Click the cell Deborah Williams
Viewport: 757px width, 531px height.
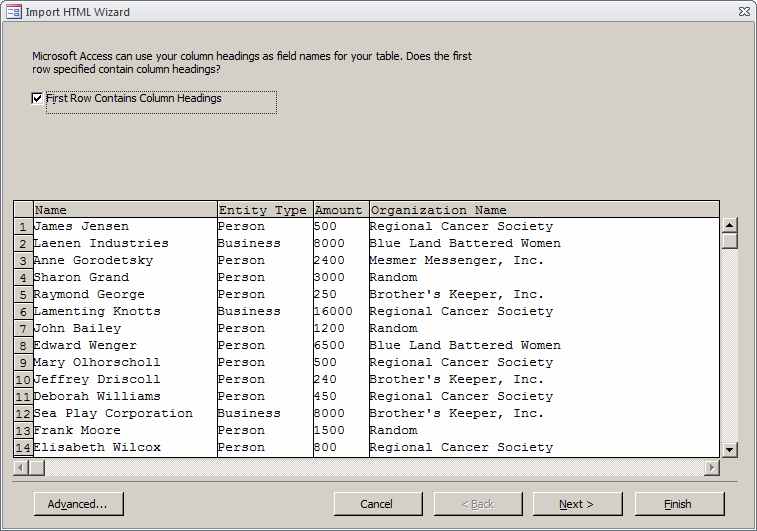coord(125,396)
